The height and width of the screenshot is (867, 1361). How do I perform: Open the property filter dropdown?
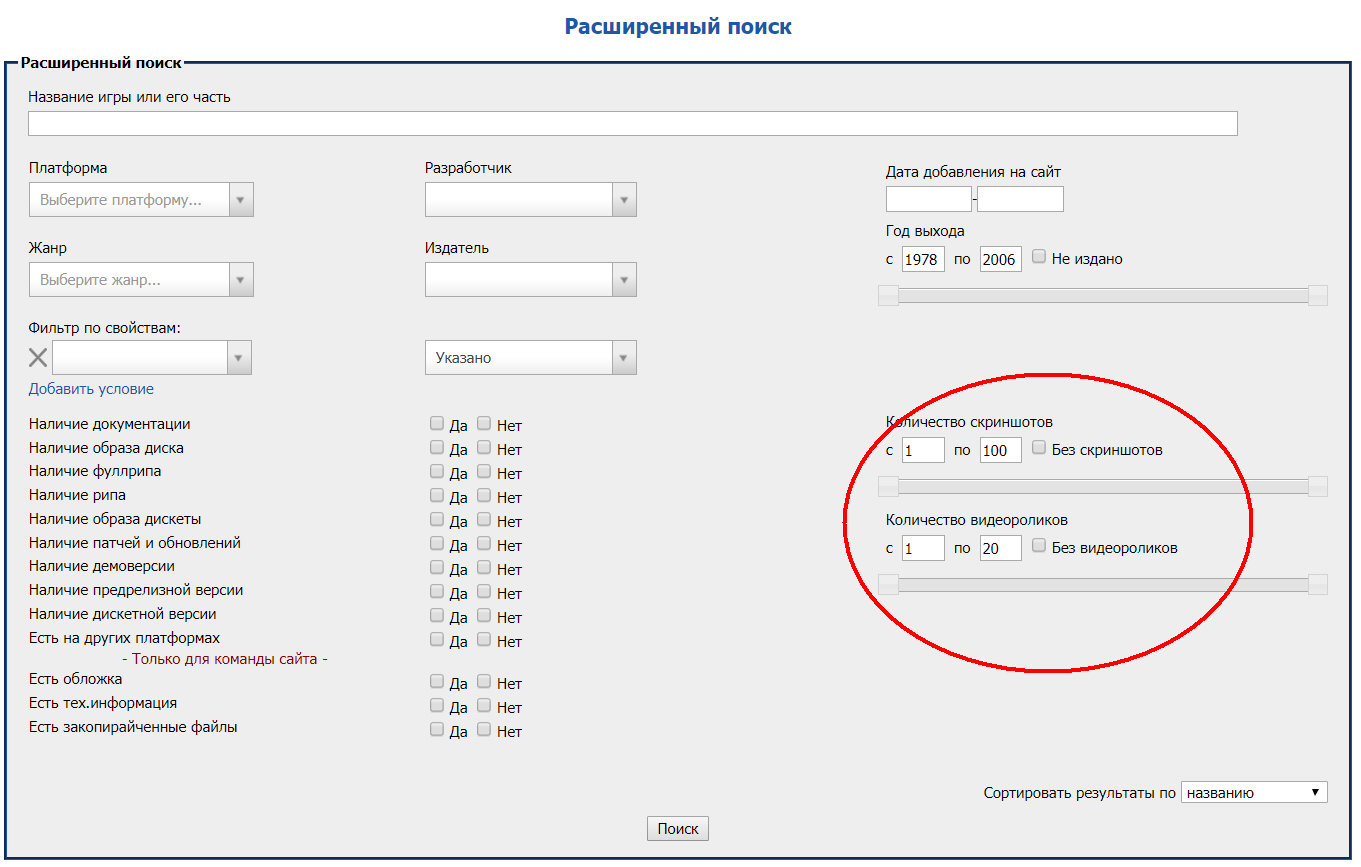(x=152, y=358)
